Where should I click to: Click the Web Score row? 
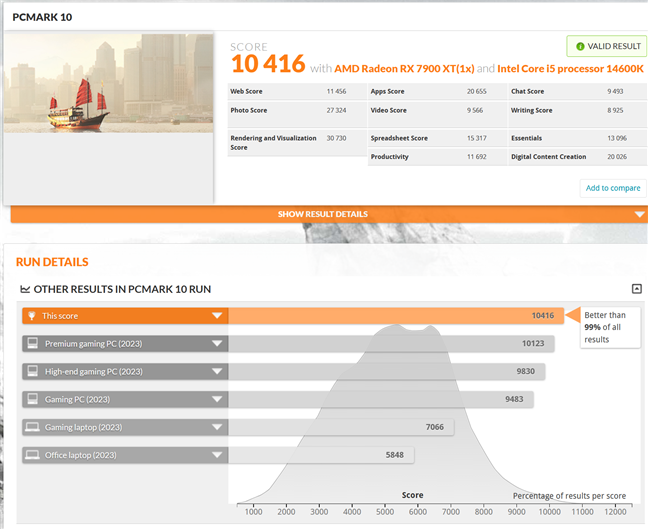[297, 91]
